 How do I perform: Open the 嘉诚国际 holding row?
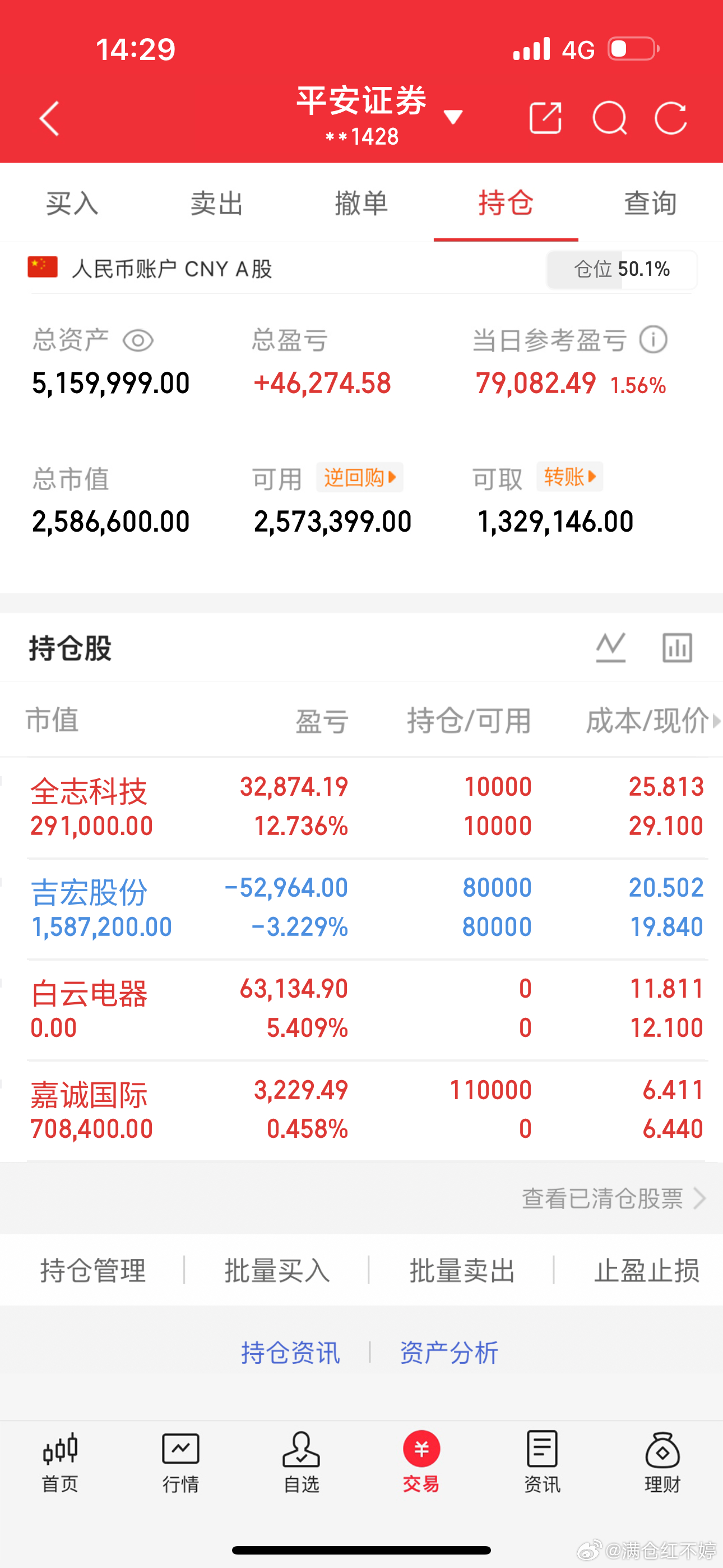[x=361, y=1110]
